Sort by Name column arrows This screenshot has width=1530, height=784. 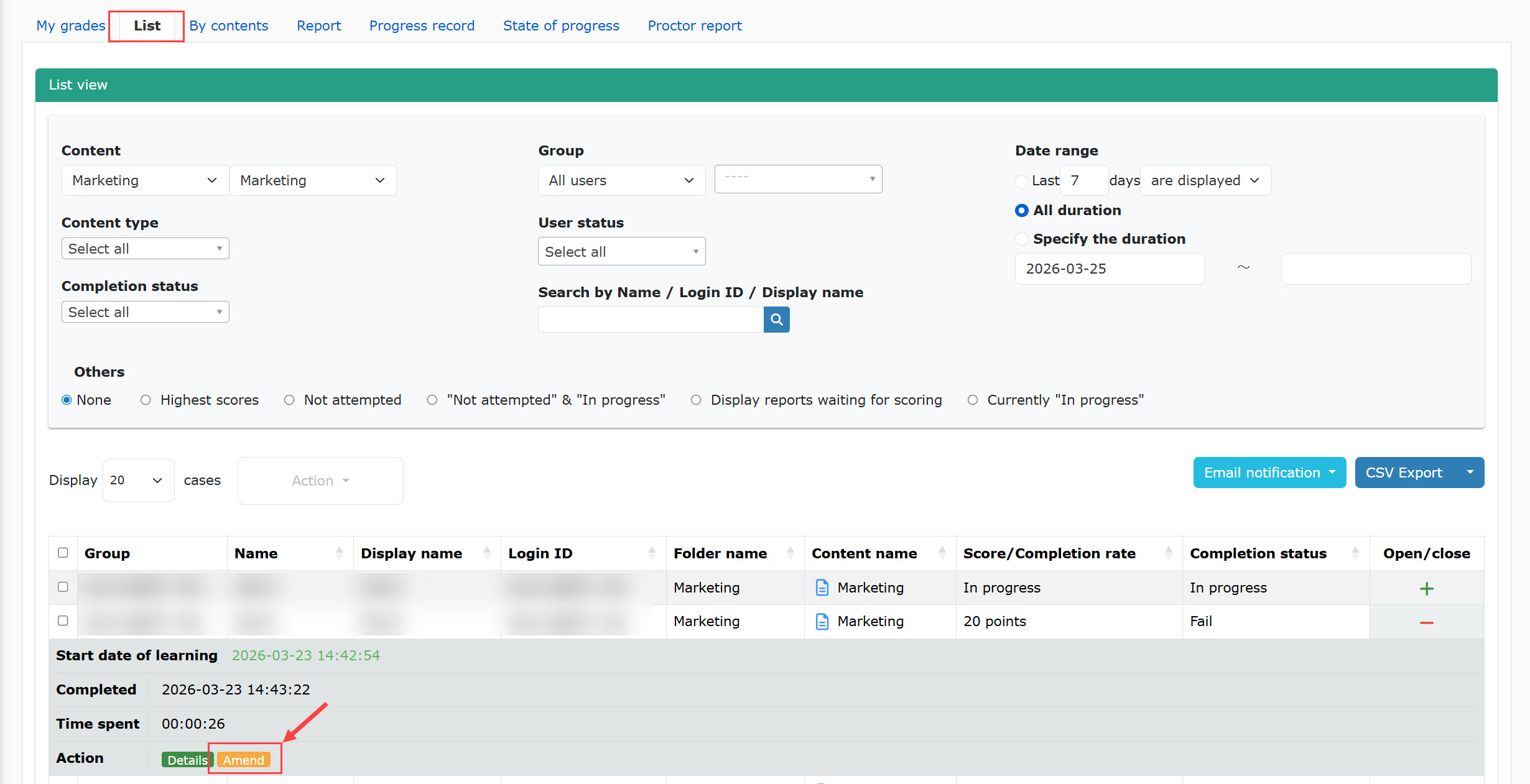pos(339,553)
